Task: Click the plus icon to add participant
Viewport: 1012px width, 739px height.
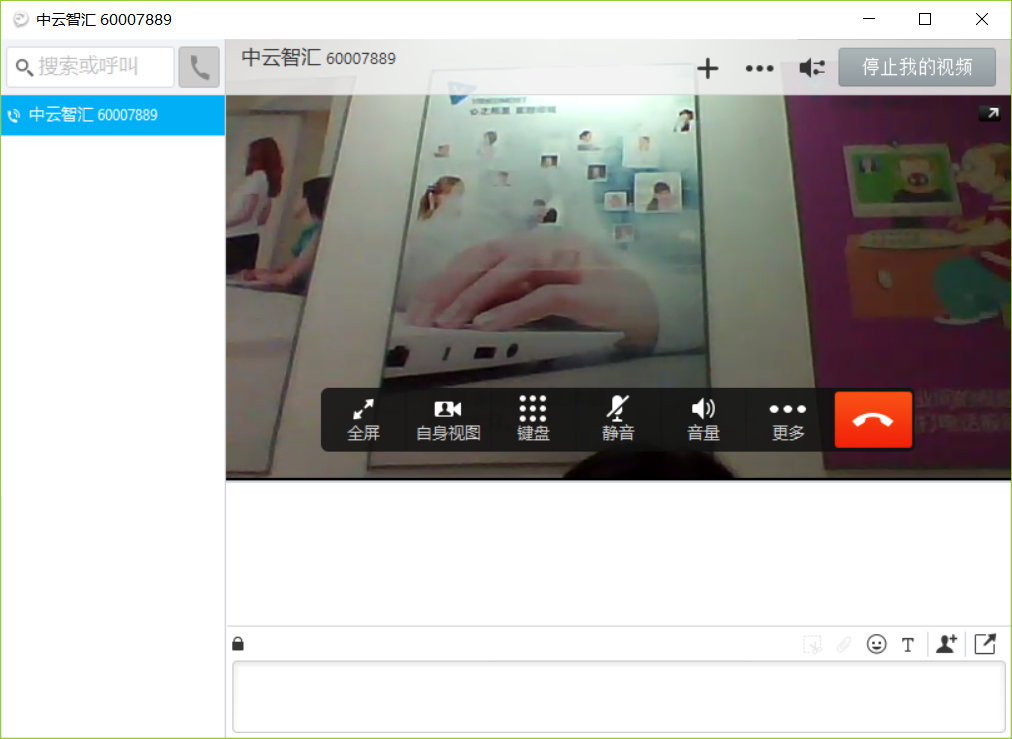Action: [708, 68]
